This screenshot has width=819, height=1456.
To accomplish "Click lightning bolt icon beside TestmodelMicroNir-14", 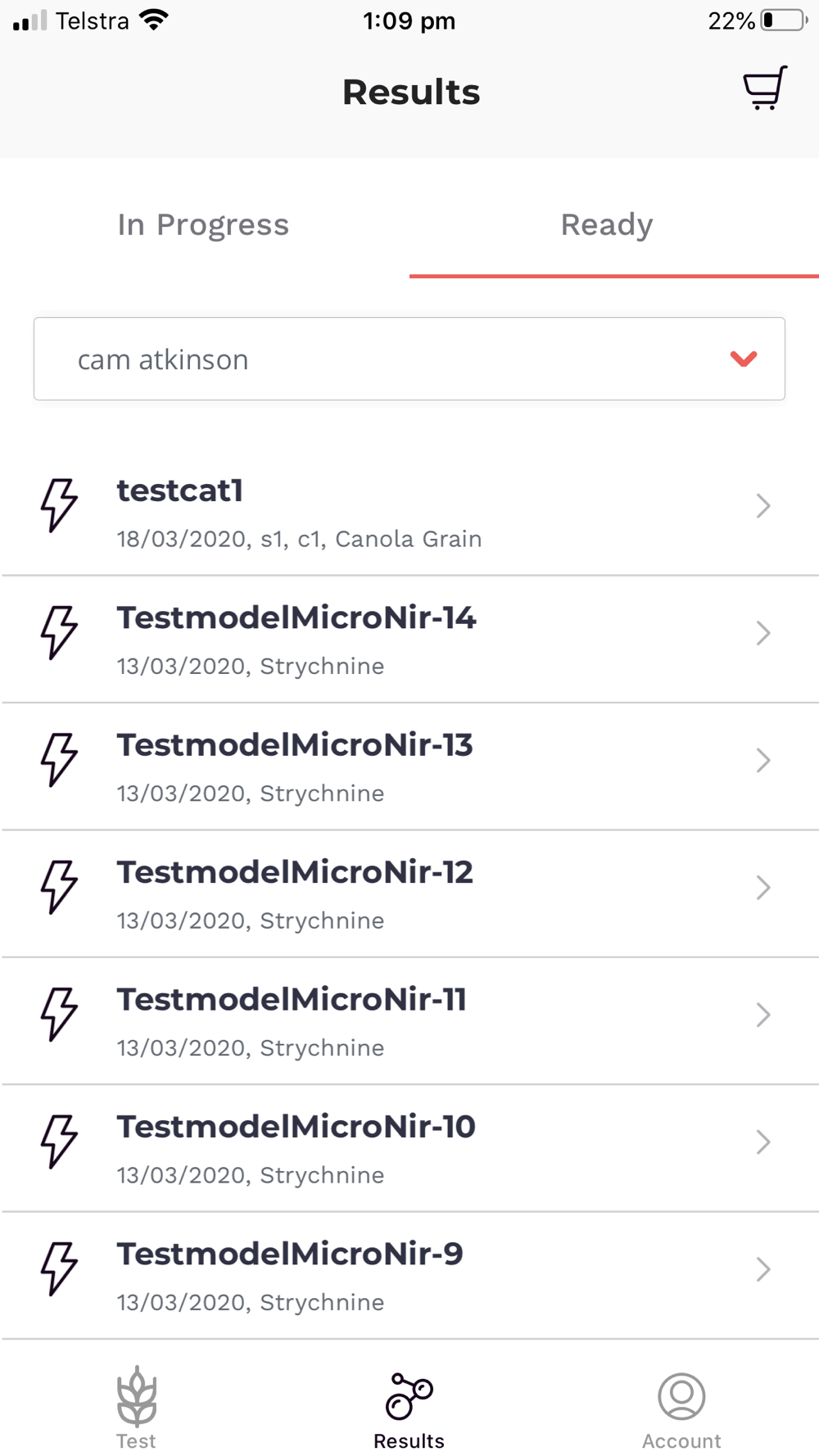I will coord(59,632).
